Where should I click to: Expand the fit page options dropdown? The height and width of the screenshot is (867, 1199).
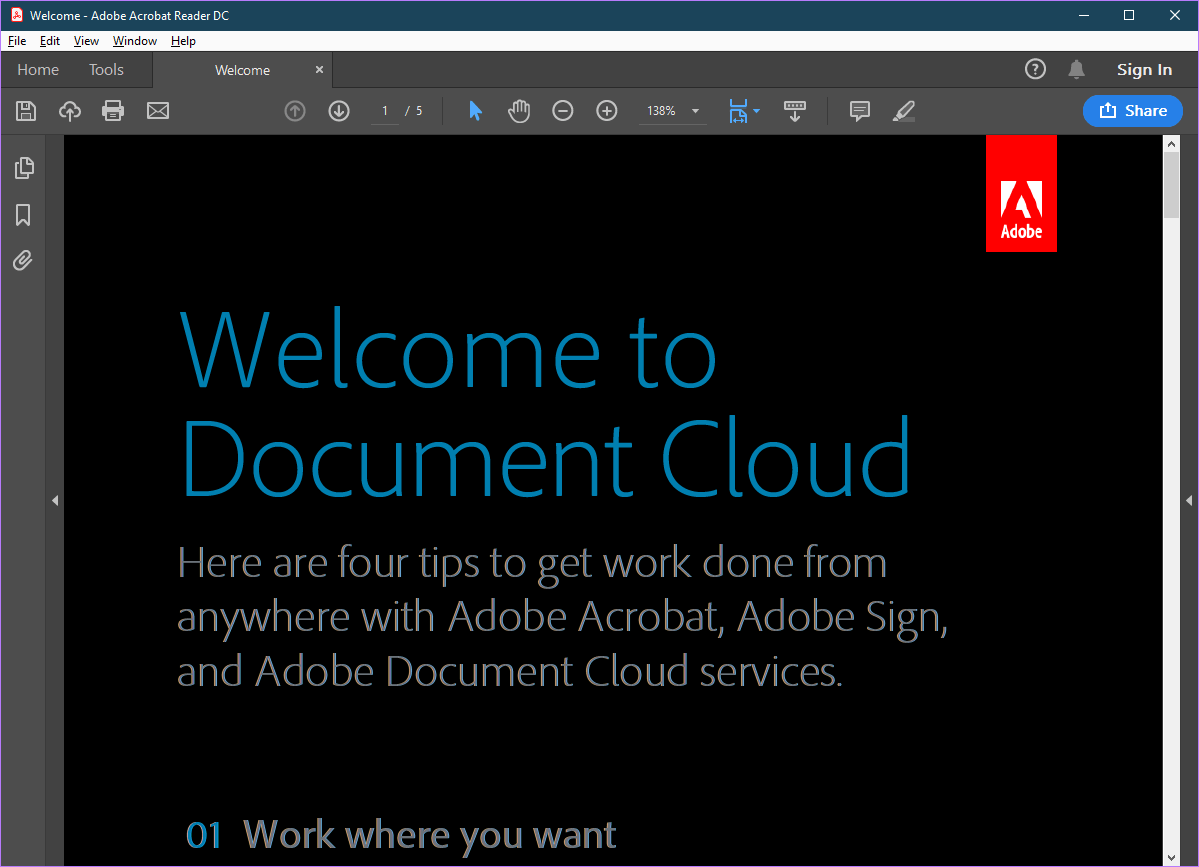757,111
